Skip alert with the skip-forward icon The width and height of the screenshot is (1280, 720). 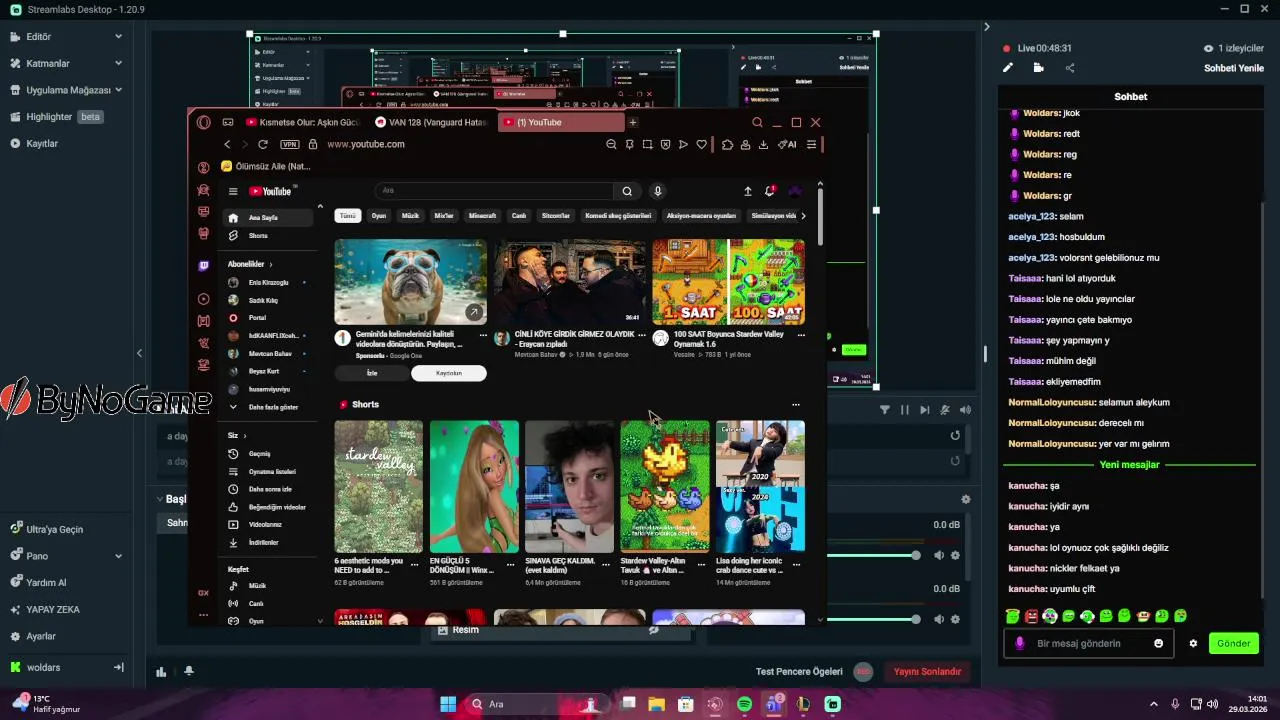point(925,410)
